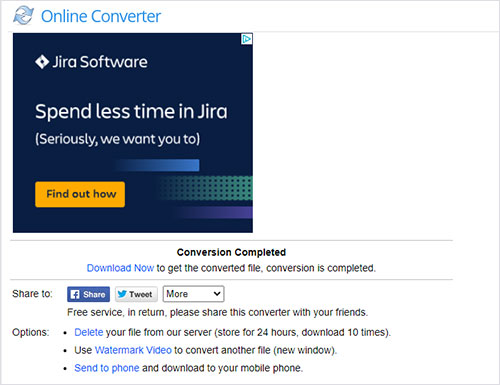Open the Online Converter title link
The width and height of the screenshot is (500, 385).
pyautogui.click(x=101, y=16)
